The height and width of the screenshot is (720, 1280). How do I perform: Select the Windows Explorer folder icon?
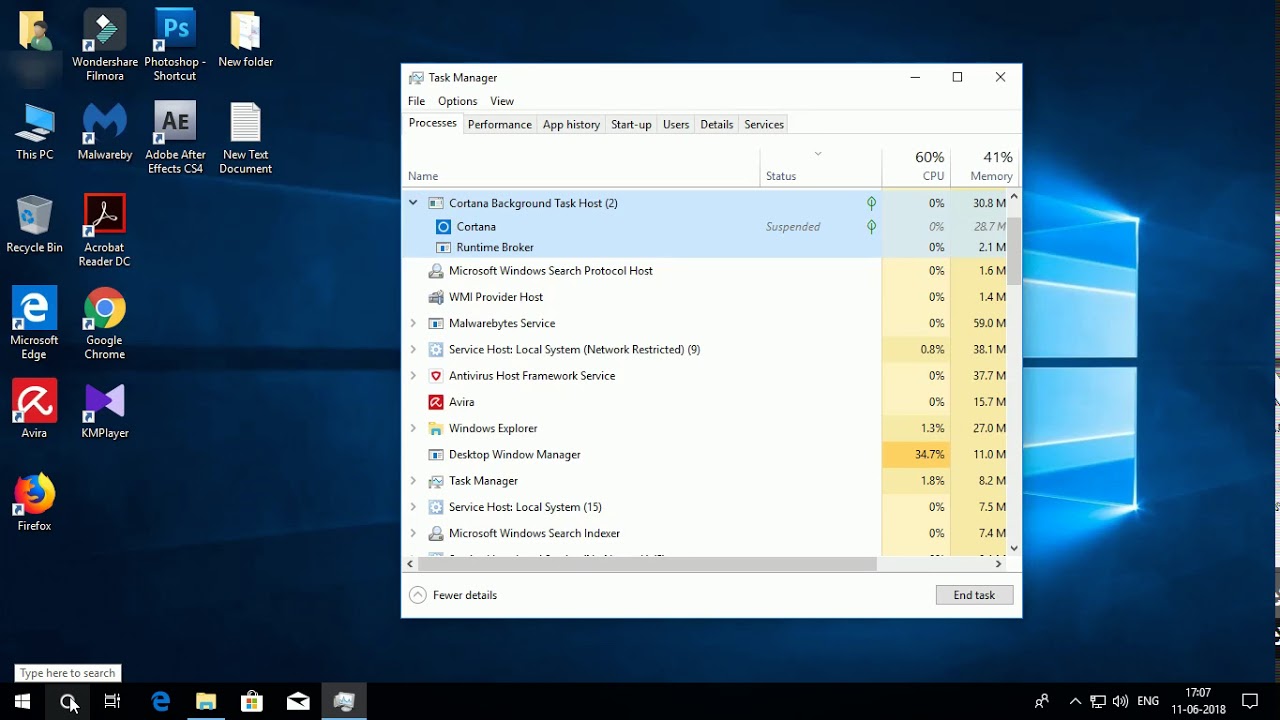(437, 428)
